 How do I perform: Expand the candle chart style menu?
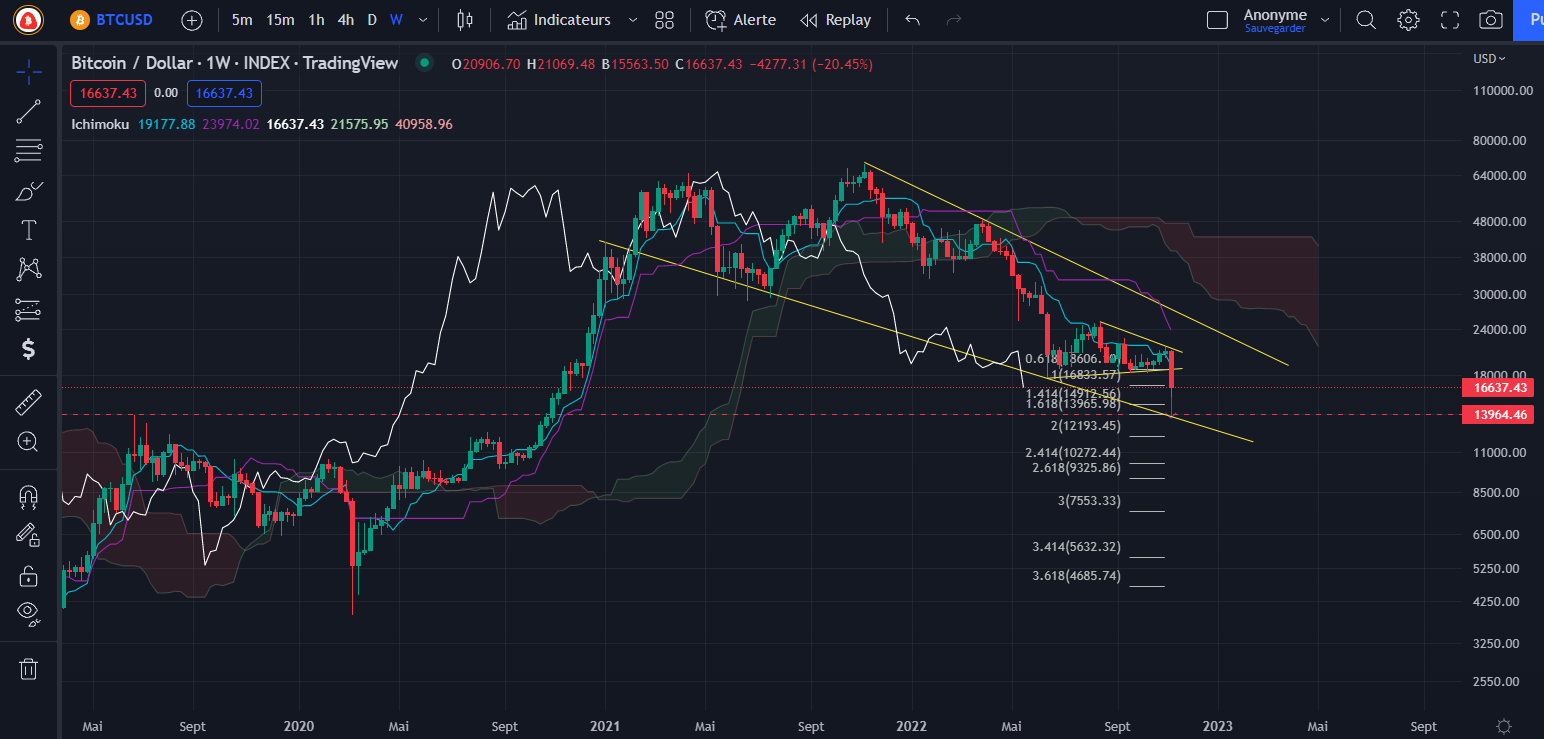tap(463, 19)
